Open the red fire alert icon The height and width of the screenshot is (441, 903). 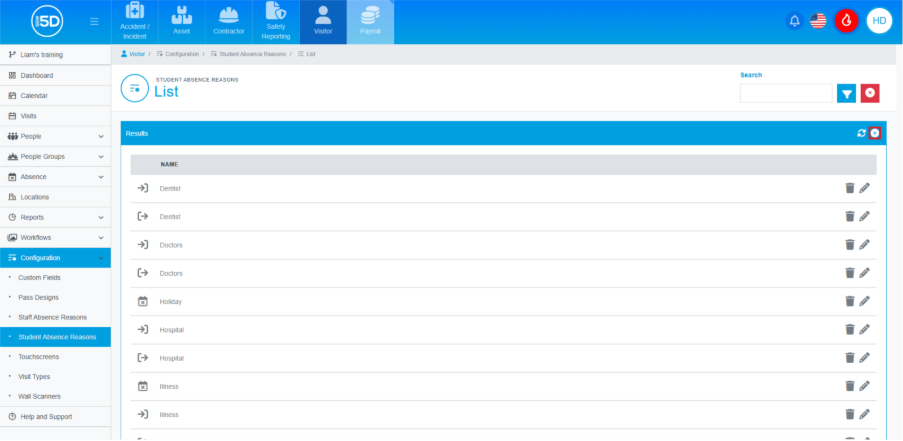pos(846,21)
